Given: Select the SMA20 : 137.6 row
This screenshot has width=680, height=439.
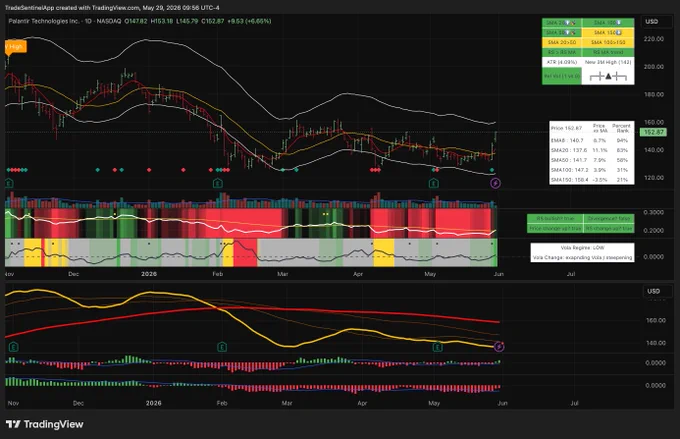Looking at the screenshot, I should pyautogui.click(x=591, y=150).
